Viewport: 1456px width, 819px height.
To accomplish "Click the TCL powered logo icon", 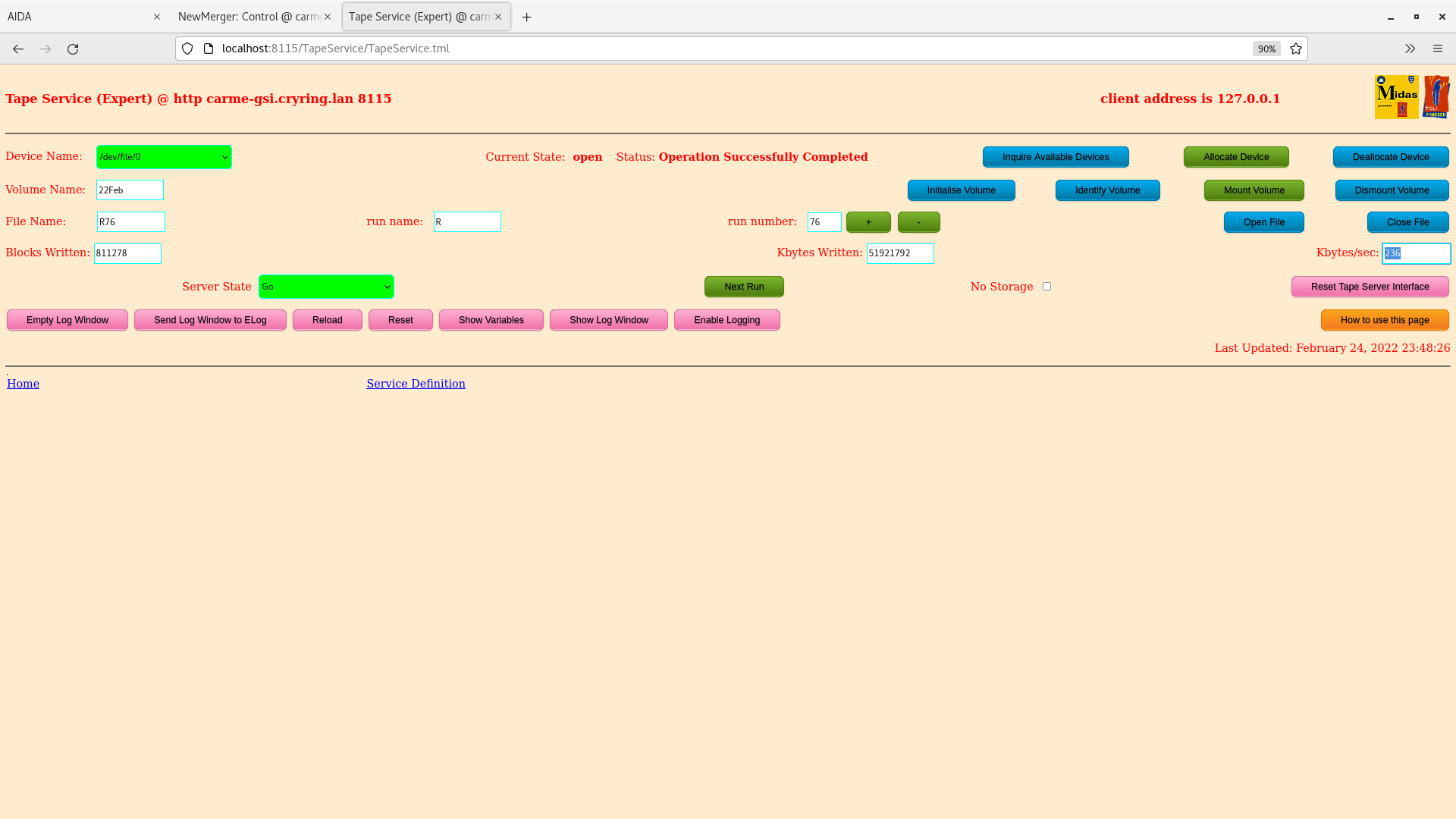I will click(1436, 97).
